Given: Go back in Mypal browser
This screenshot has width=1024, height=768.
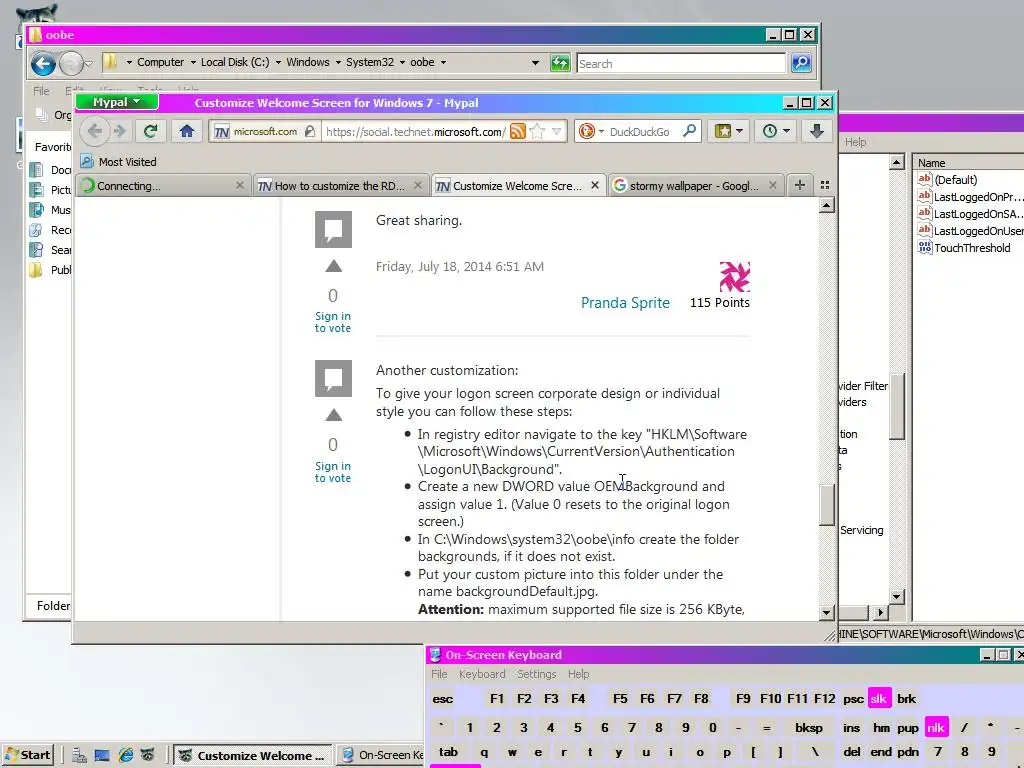Looking at the screenshot, I should (95, 131).
